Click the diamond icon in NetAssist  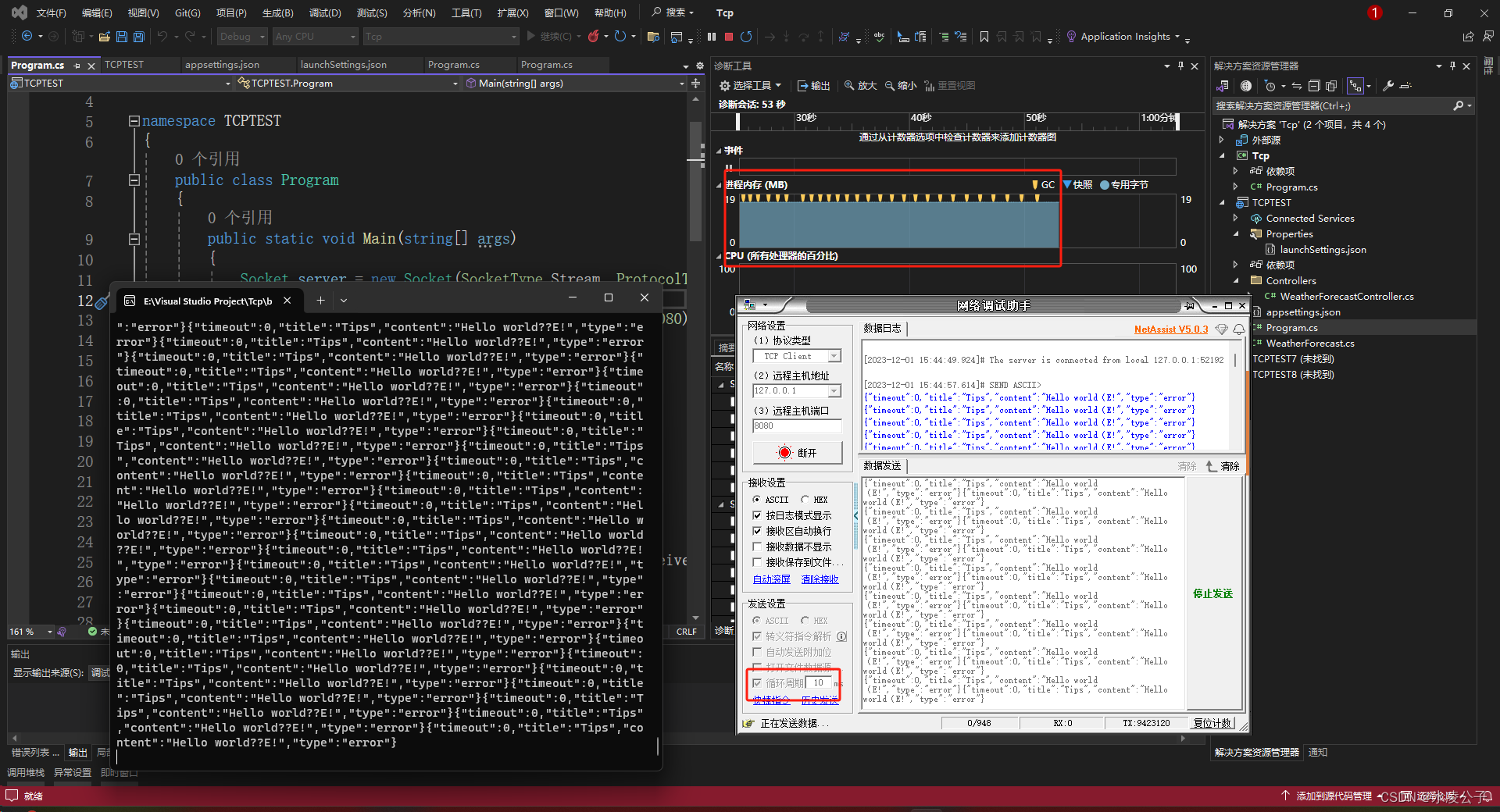(1221, 329)
